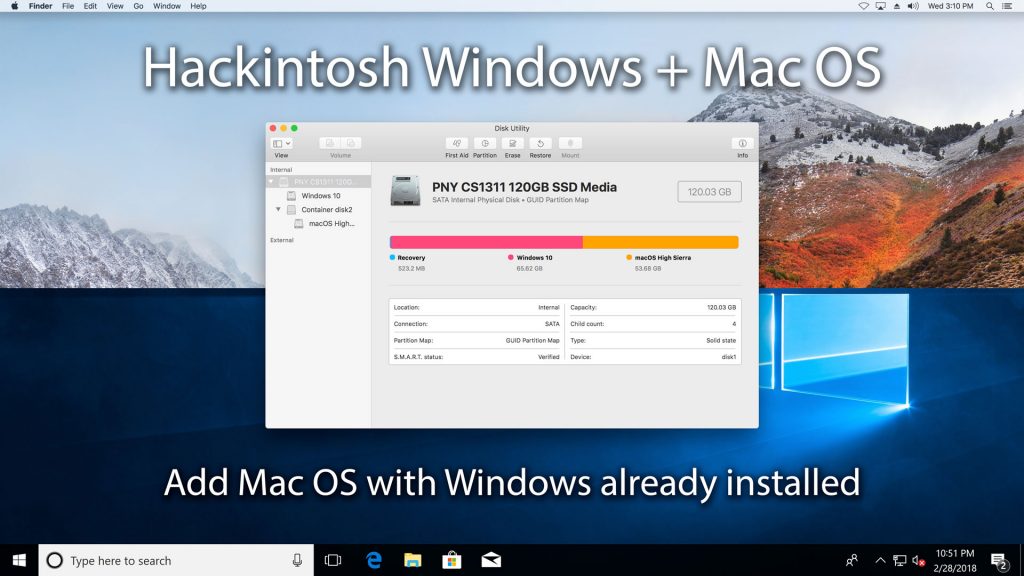Select the Windows 10 volume in the sidebar
Screen dimensions: 1024x576
319,196
